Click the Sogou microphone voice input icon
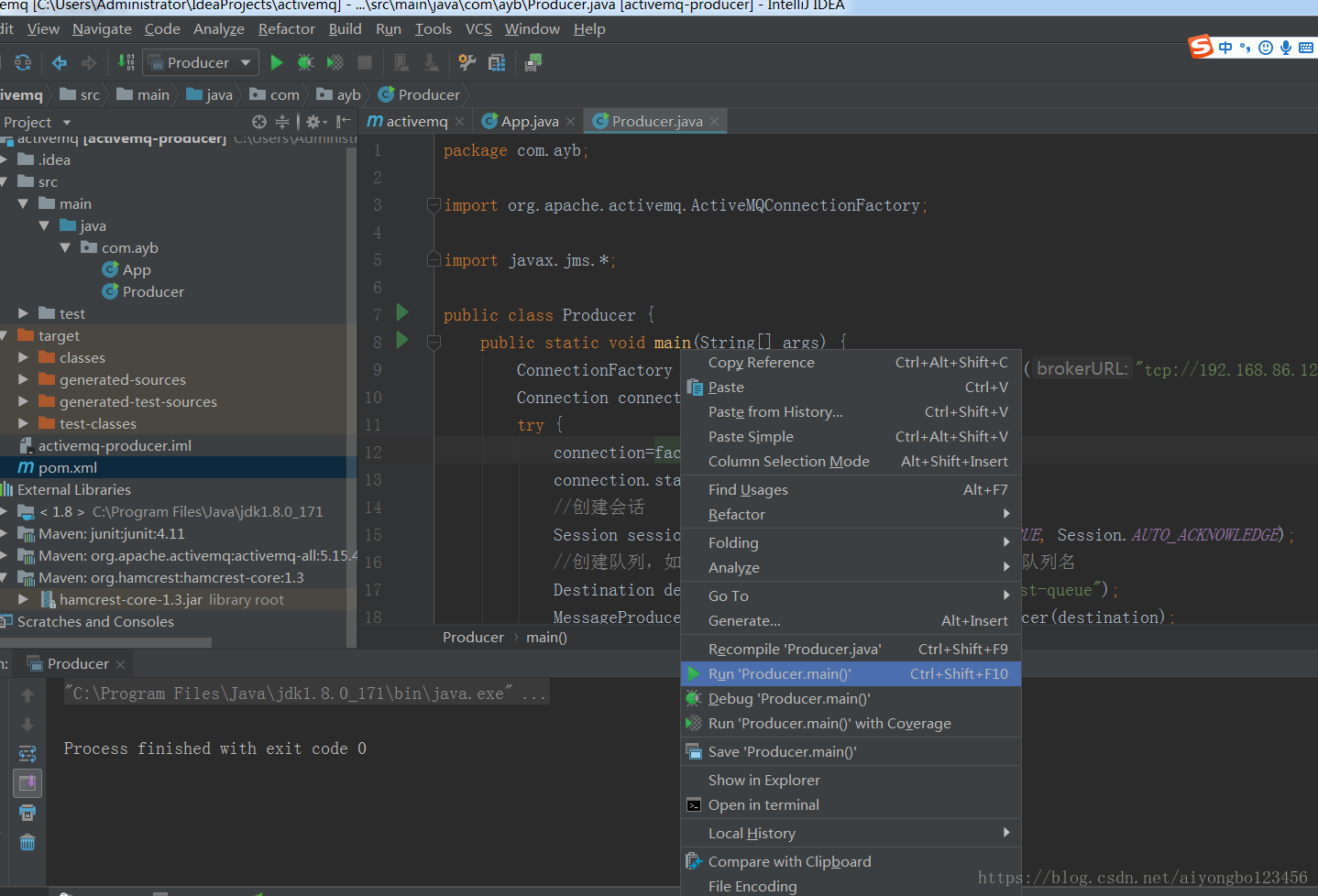This screenshot has height=896, width=1318. pyautogui.click(x=1286, y=48)
